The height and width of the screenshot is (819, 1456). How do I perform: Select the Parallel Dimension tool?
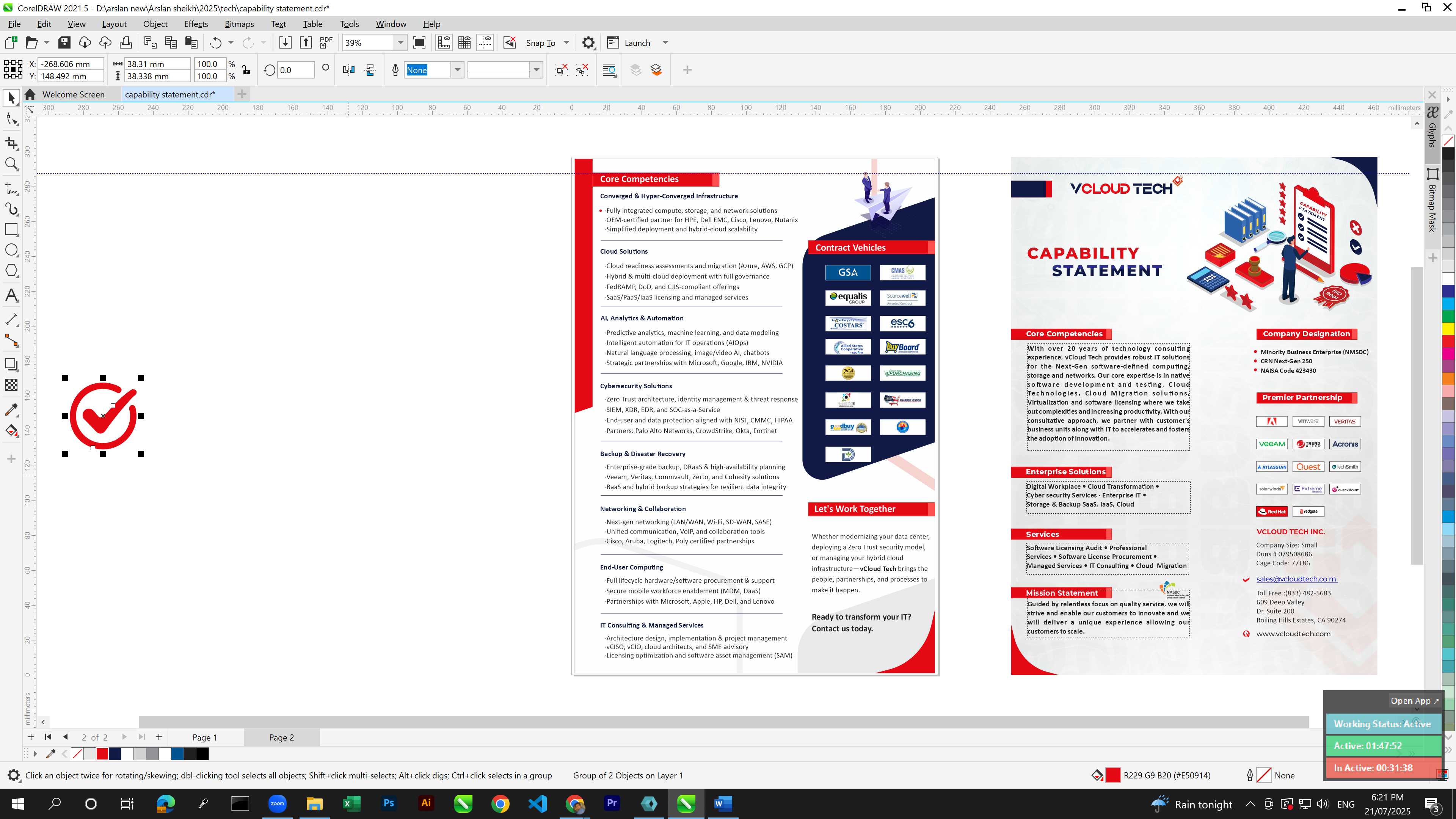[11, 319]
